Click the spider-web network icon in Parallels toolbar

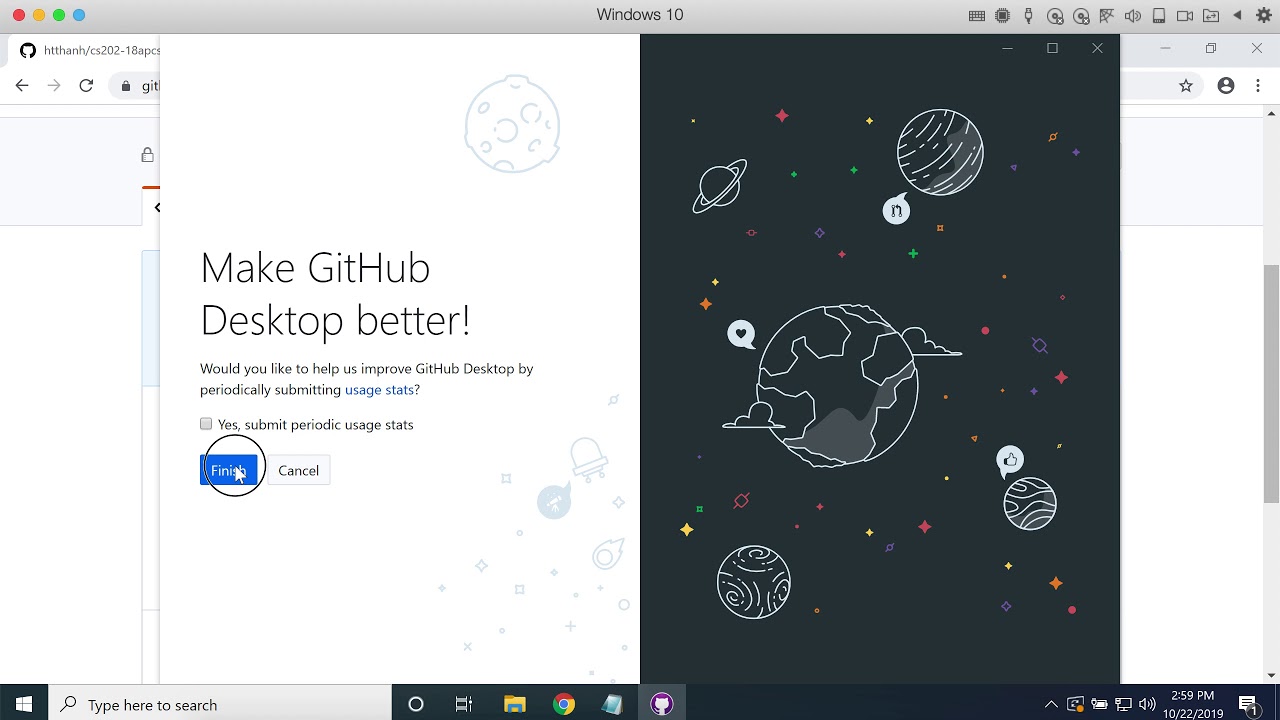tap(1107, 16)
